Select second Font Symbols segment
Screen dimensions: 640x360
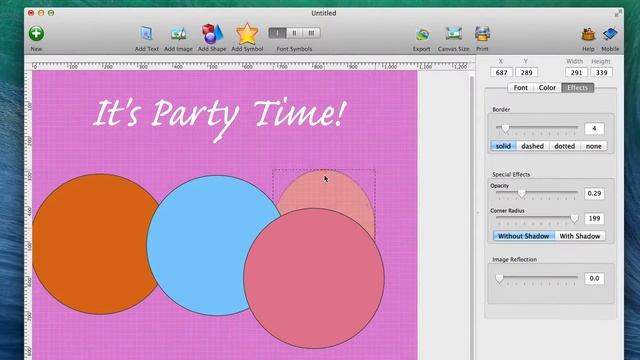tap(295, 33)
